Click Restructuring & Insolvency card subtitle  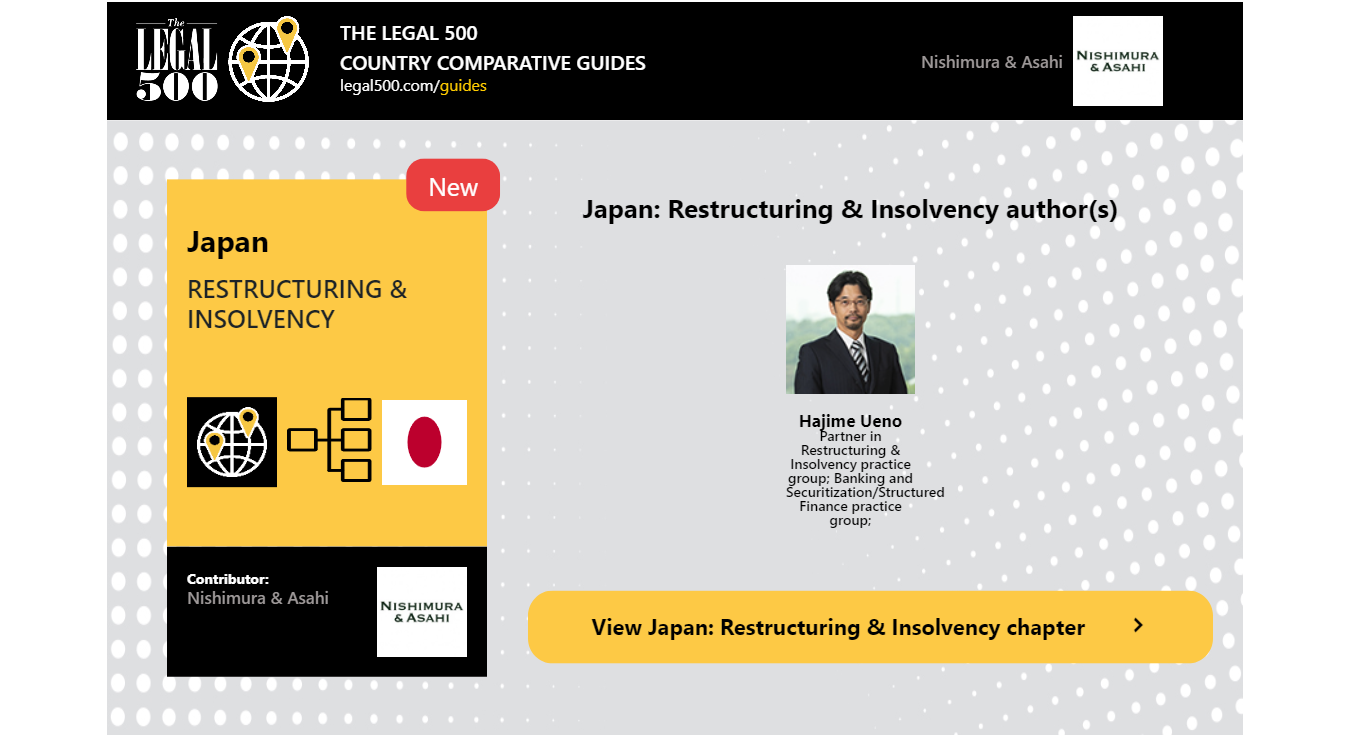297,304
